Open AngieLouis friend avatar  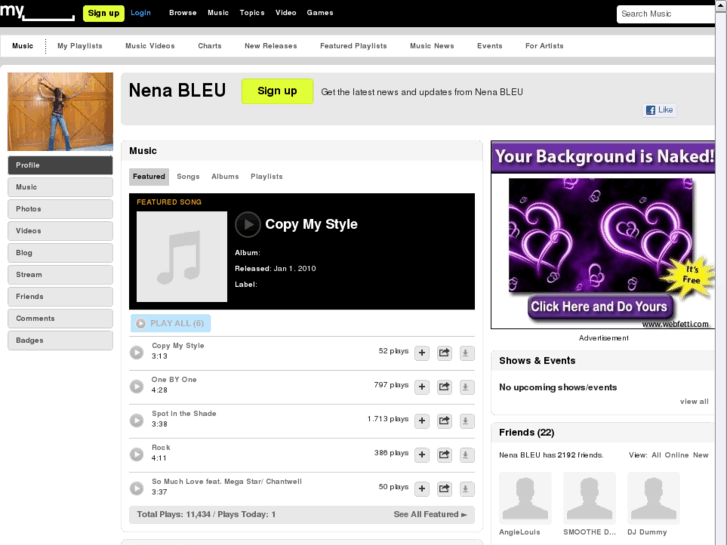pos(525,498)
